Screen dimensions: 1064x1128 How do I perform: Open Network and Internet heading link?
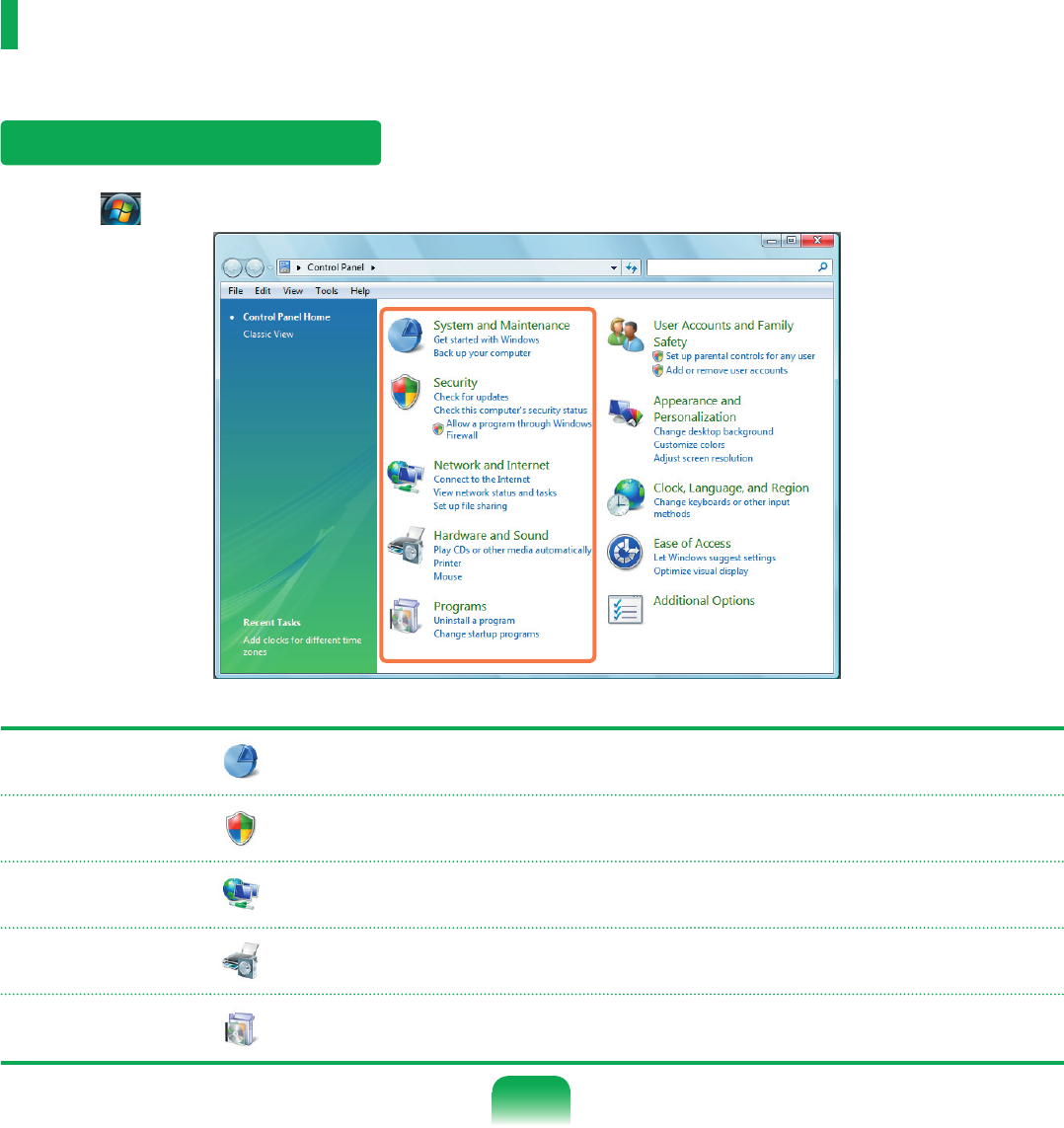(492, 466)
